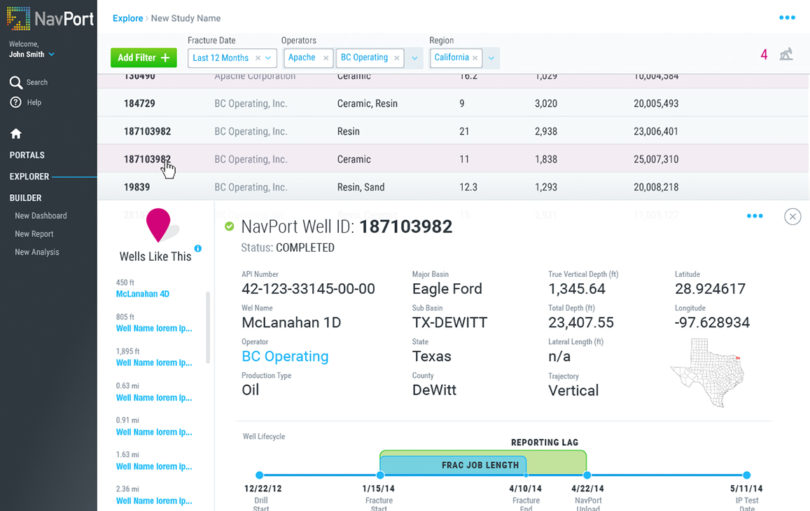Viewport: 810px width, 511px height.
Task: Open the Builder menu item
Action: pos(25,198)
